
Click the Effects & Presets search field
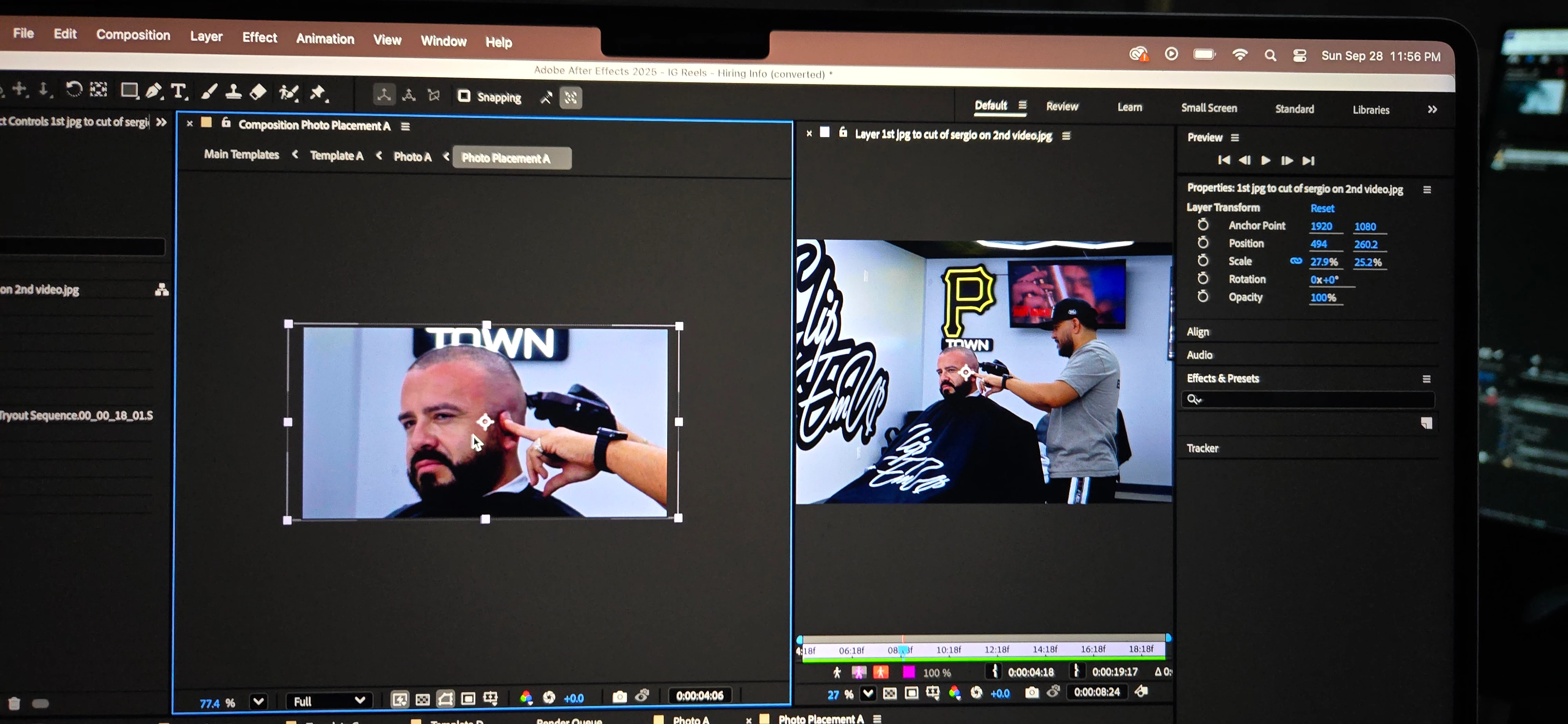1309,399
